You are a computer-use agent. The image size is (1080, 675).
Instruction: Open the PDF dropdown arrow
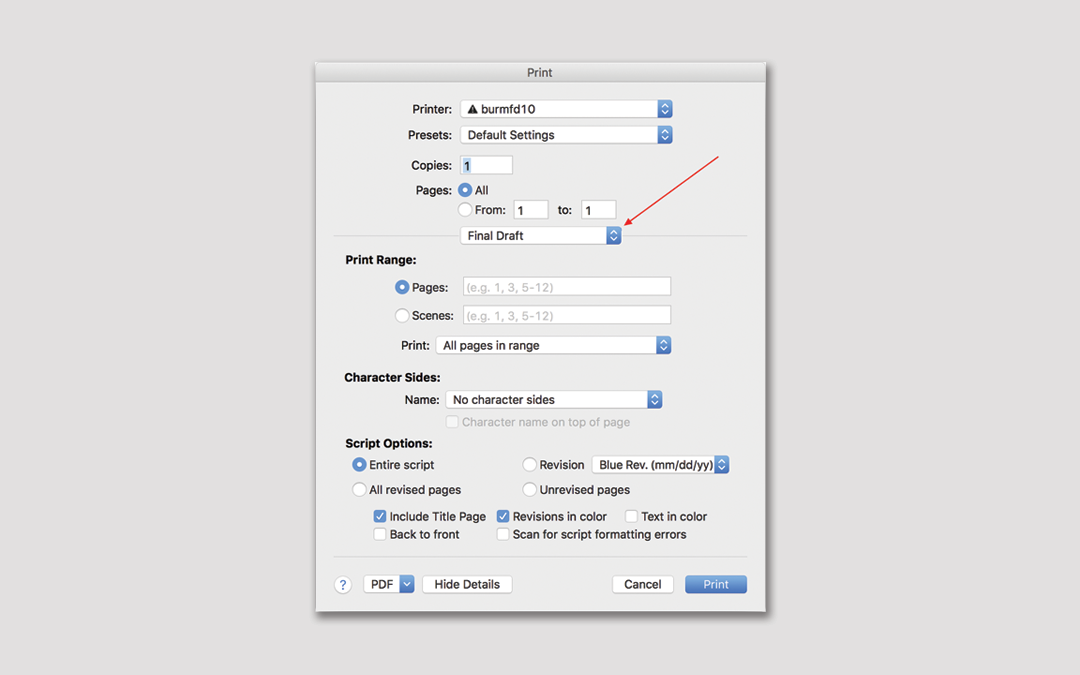pyautogui.click(x=406, y=584)
